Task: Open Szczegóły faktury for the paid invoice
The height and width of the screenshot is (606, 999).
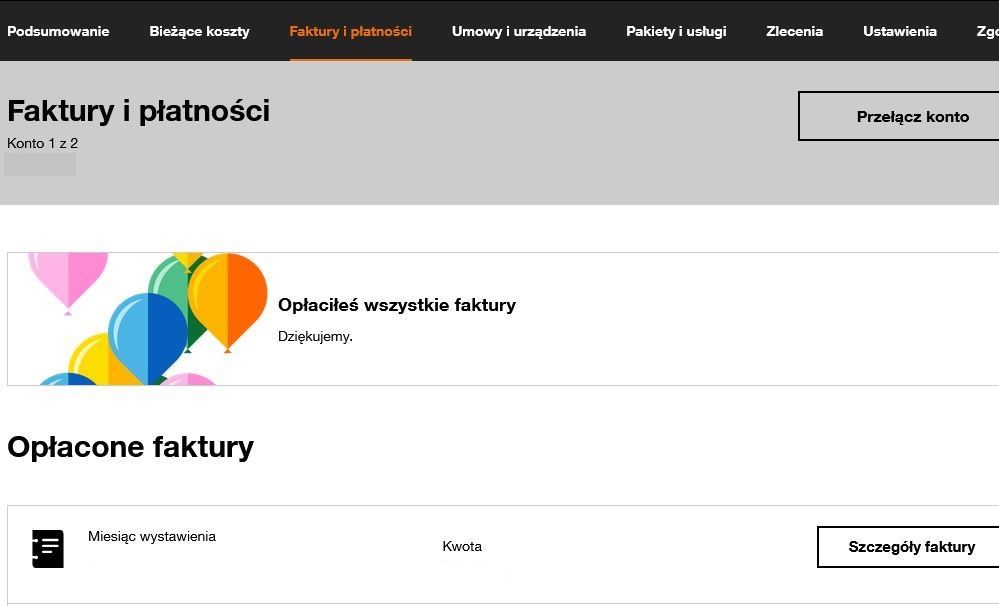Action: (911, 547)
